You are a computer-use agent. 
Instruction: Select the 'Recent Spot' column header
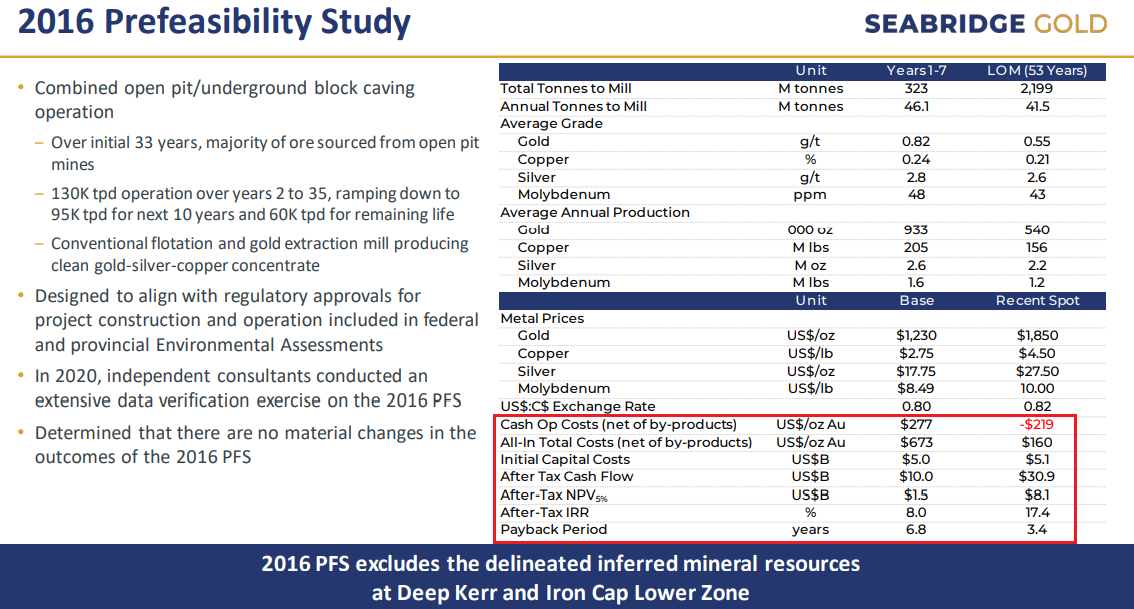(1037, 301)
